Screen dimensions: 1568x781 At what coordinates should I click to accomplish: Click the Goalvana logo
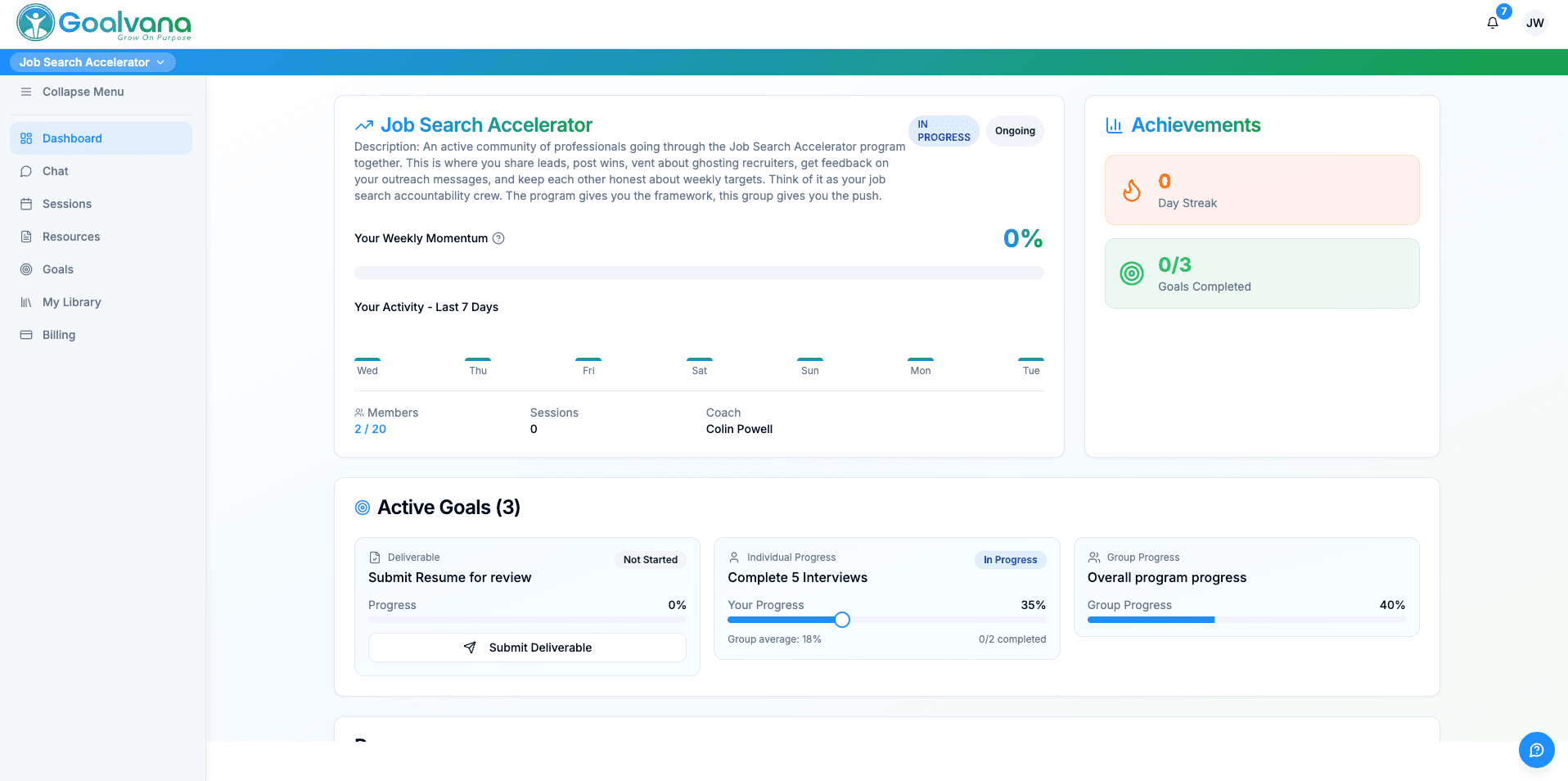pyautogui.click(x=104, y=23)
